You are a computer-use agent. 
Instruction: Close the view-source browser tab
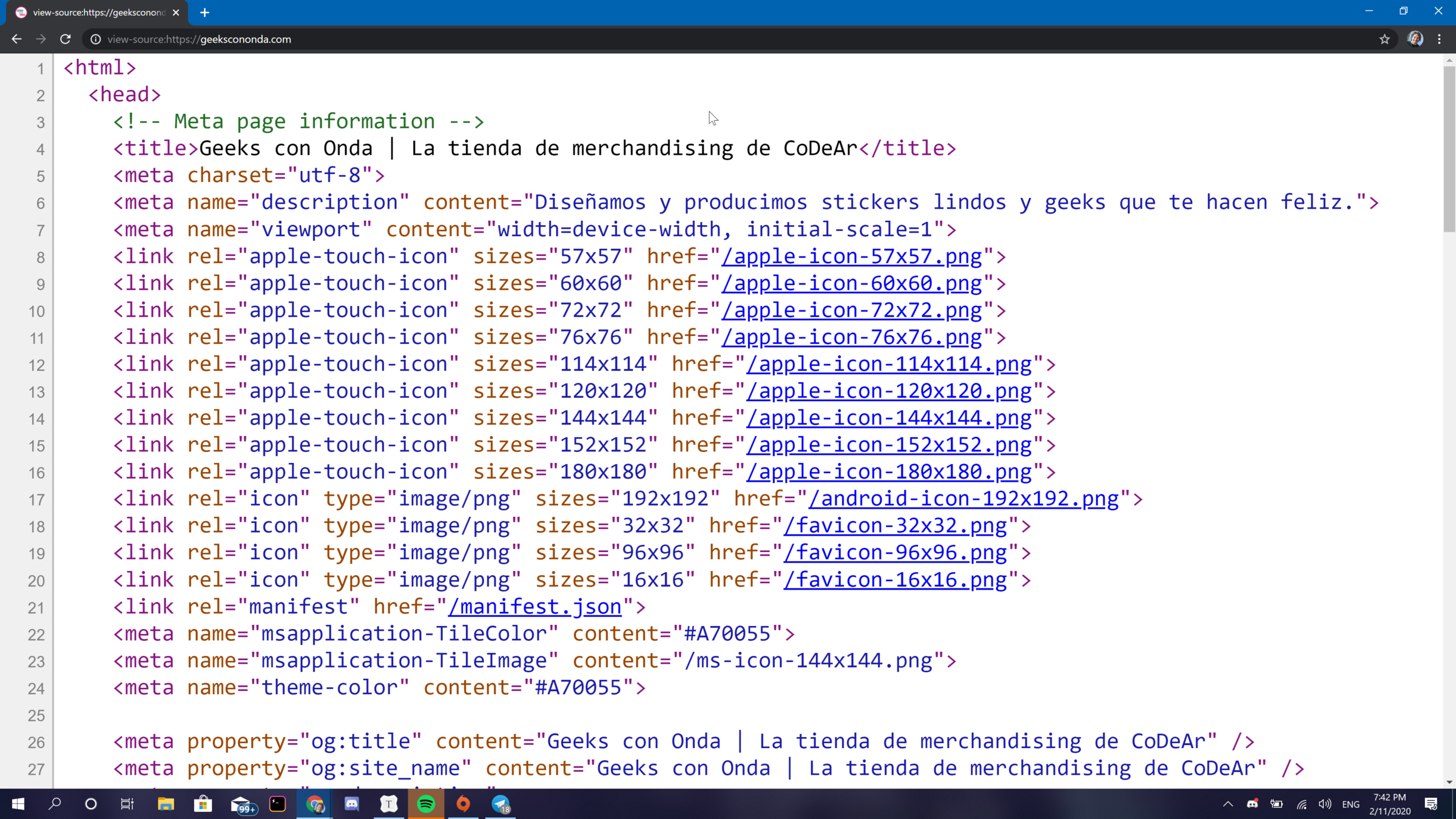coord(176,12)
